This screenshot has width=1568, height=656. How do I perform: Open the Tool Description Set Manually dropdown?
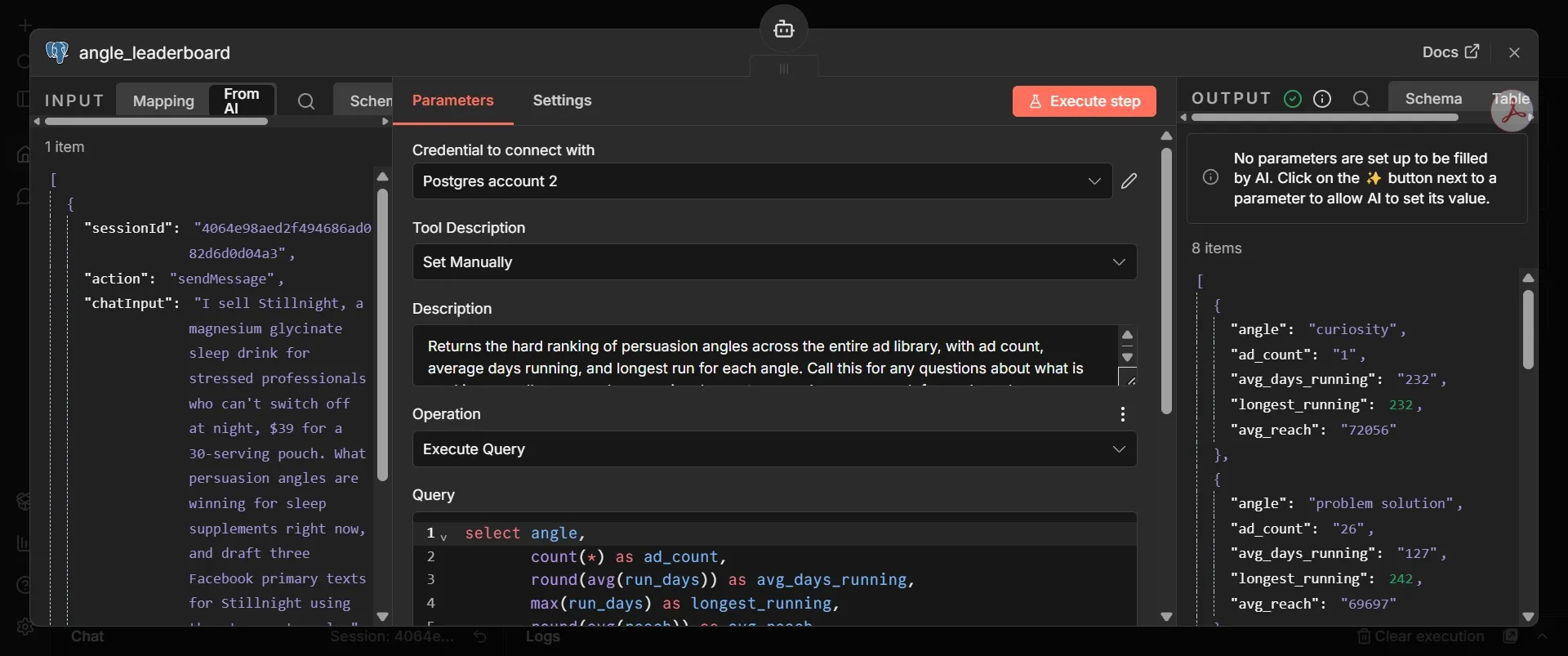775,262
